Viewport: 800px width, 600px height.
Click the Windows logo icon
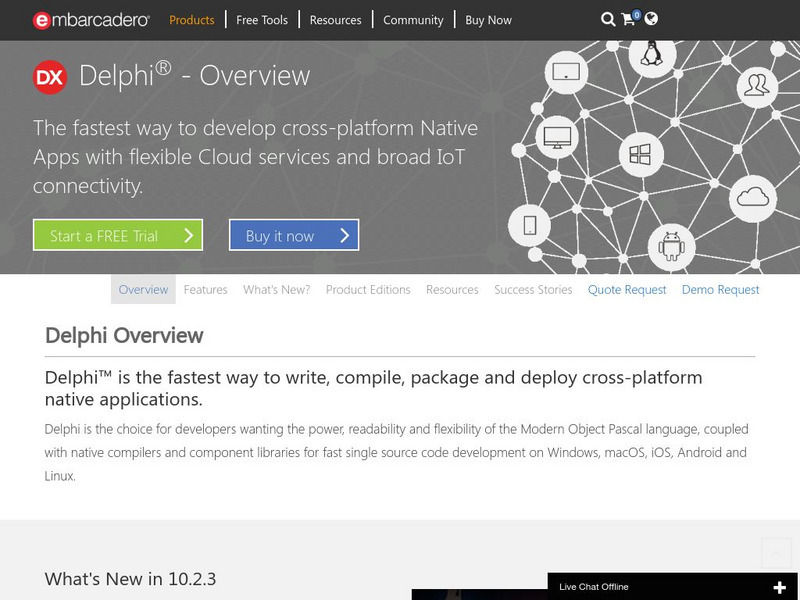point(640,154)
